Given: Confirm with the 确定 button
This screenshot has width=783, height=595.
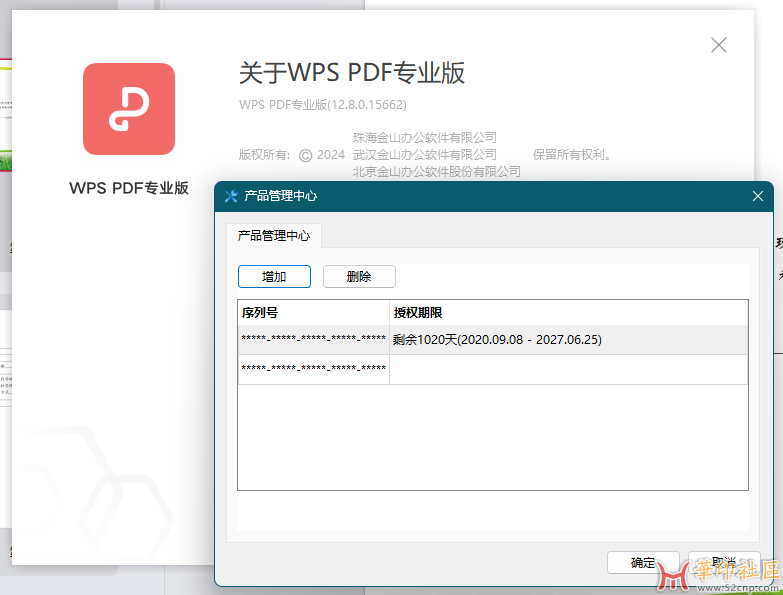Looking at the screenshot, I should click(643, 562).
